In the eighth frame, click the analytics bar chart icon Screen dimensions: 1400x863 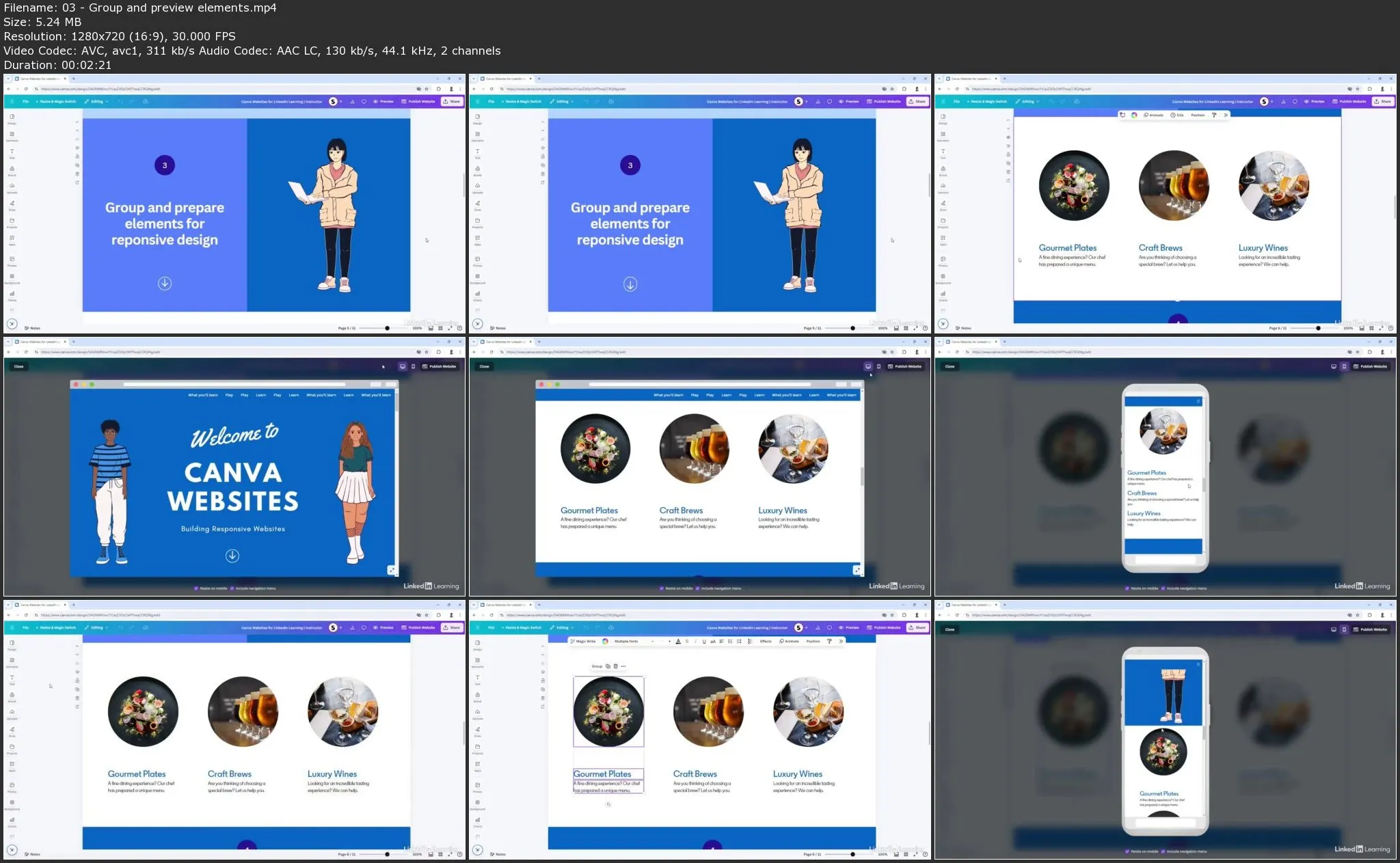[x=818, y=627]
